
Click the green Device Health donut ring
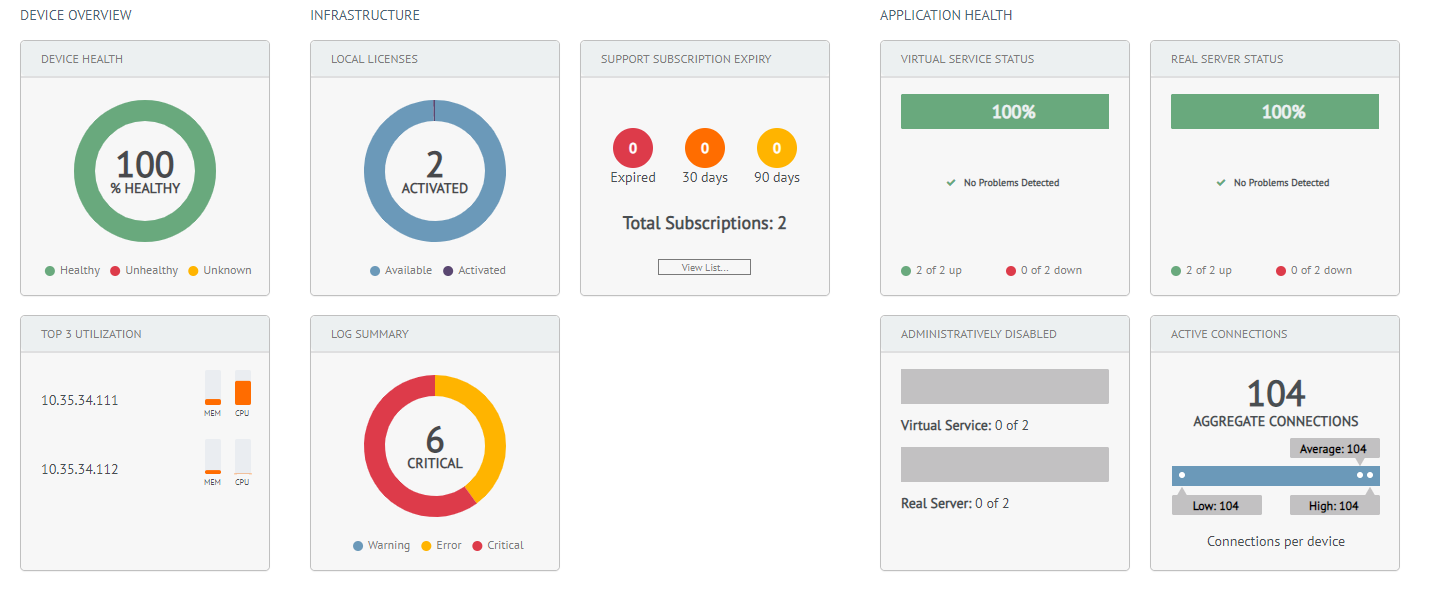coord(85,166)
